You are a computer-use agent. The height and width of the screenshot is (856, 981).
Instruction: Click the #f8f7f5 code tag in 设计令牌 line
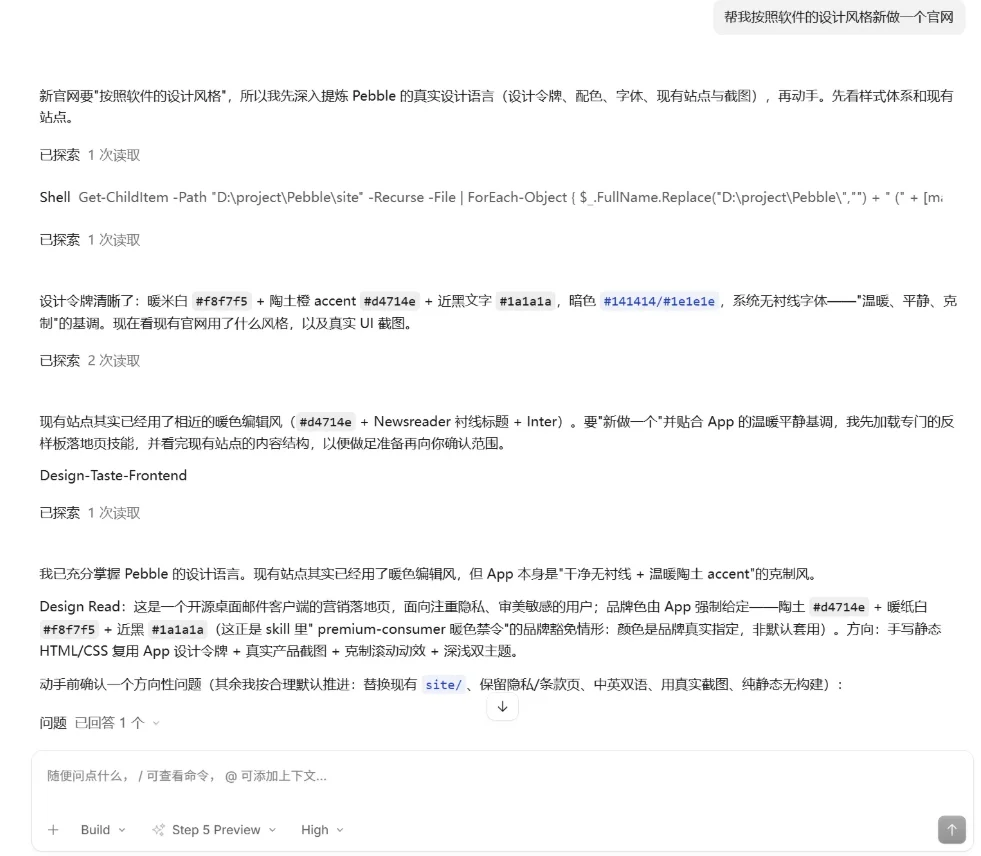(221, 301)
